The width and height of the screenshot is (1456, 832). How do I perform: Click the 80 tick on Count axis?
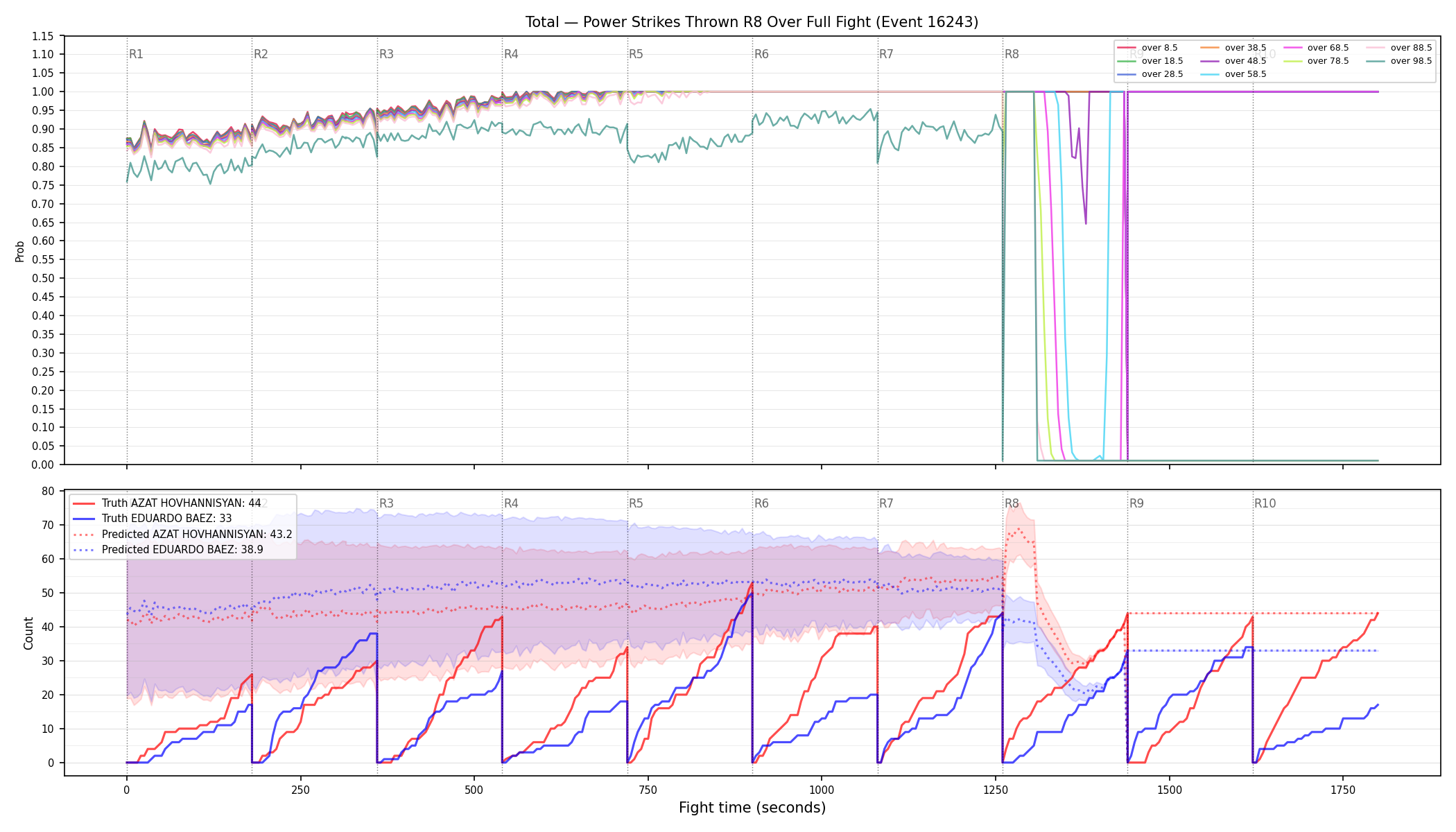(48, 492)
